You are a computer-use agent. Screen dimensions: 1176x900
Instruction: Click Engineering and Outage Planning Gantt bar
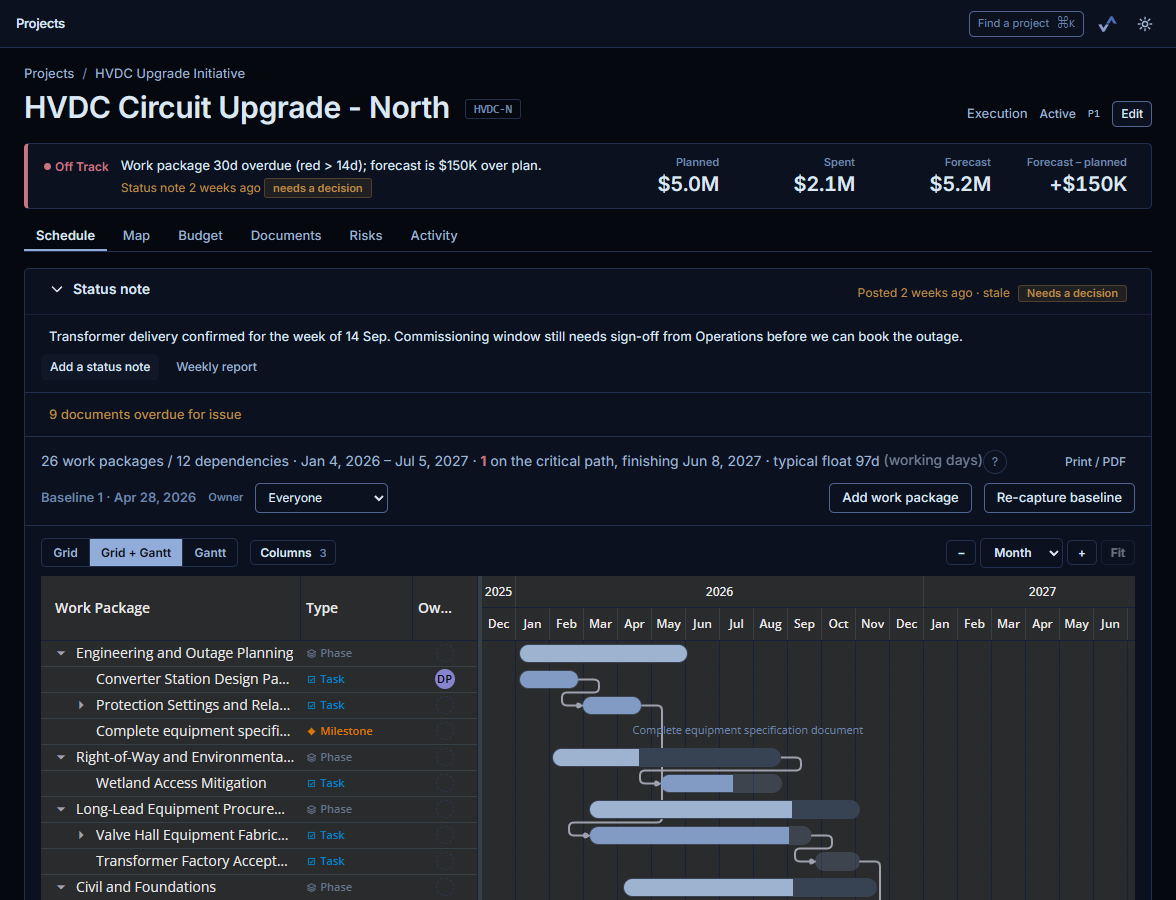coord(603,653)
